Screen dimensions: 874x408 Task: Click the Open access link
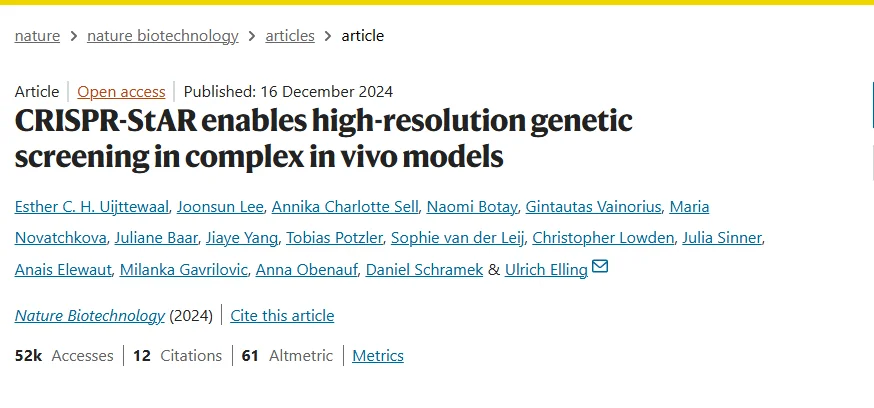pyautogui.click(x=120, y=91)
